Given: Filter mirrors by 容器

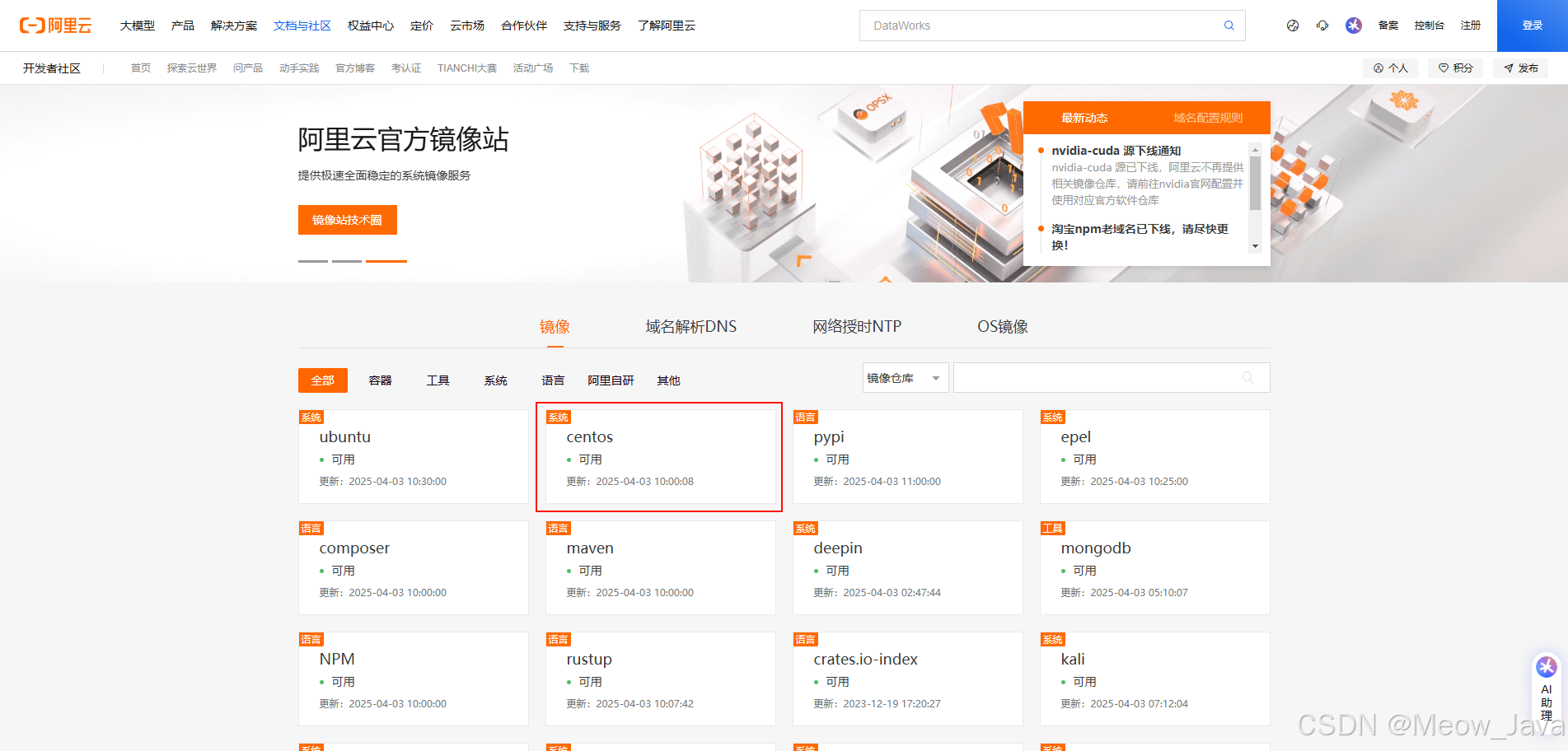Looking at the screenshot, I should pyautogui.click(x=381, y=380).
